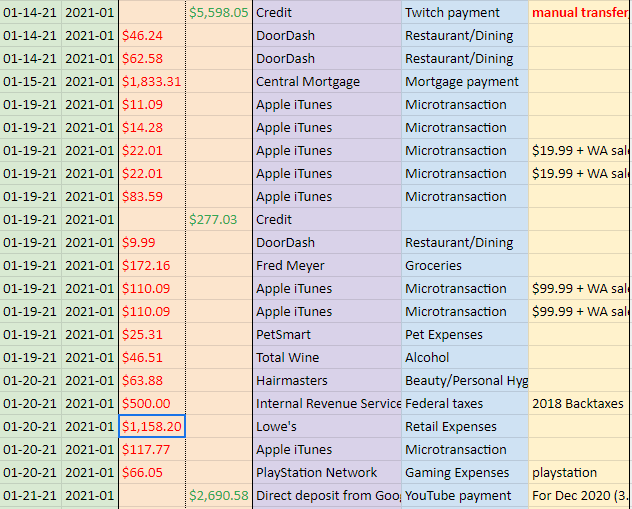
Task: Select the Alcohol category cell
Action: 465,357
